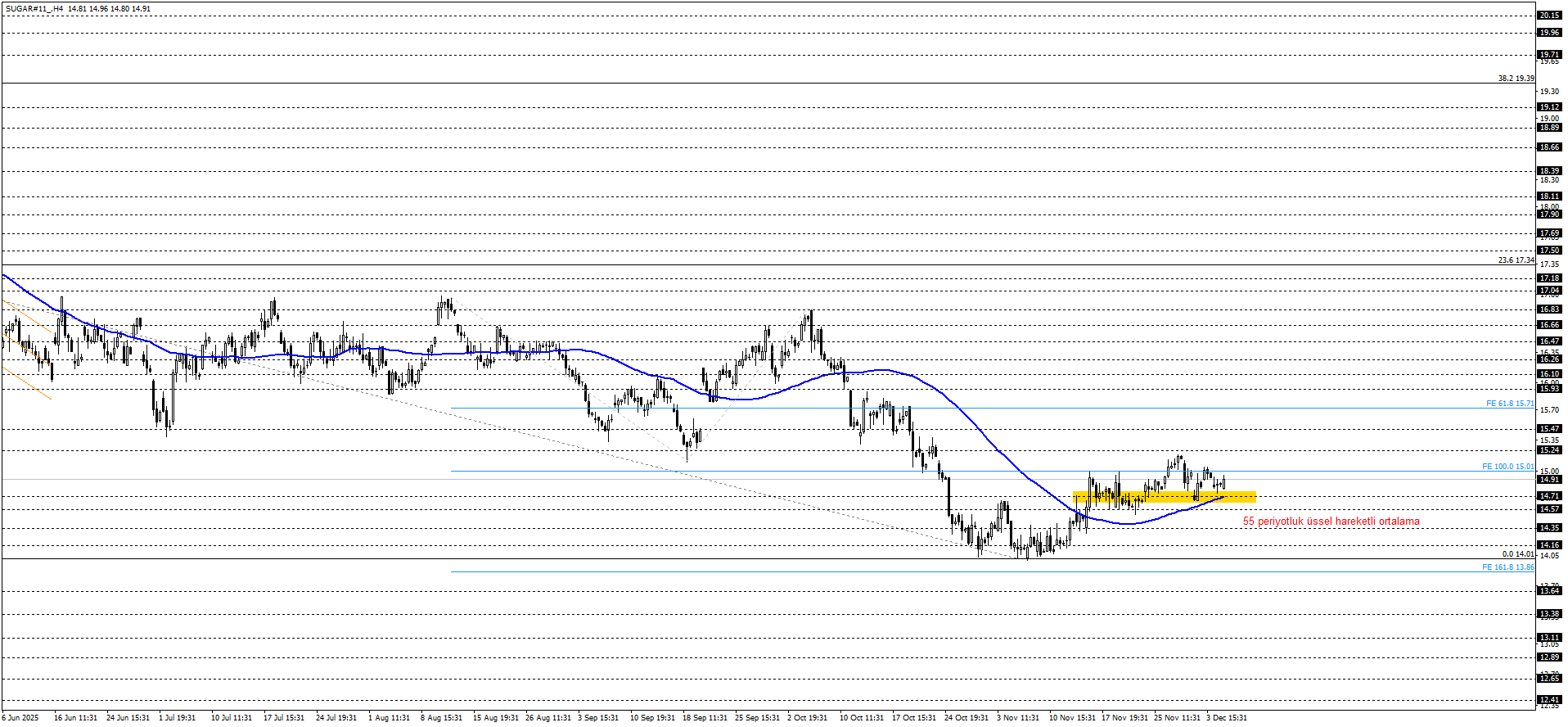
Task: Select the 18.66 level price tag
Action: [1548, 147]
